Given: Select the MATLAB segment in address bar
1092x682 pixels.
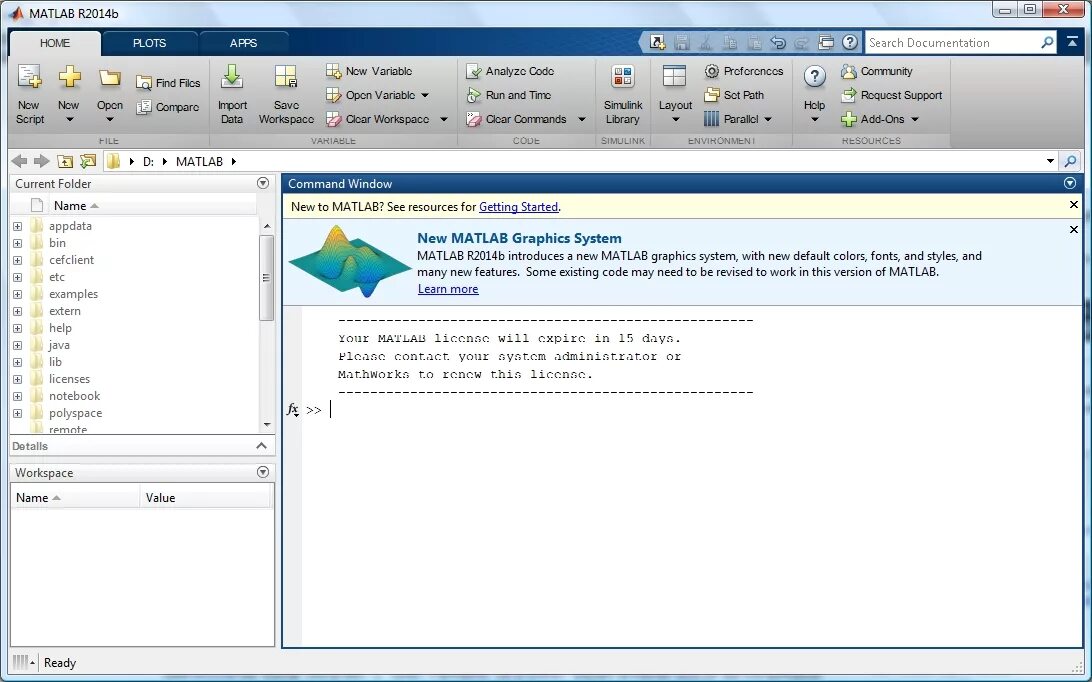Looking at the screenshot, I should [x=199, y=162].
